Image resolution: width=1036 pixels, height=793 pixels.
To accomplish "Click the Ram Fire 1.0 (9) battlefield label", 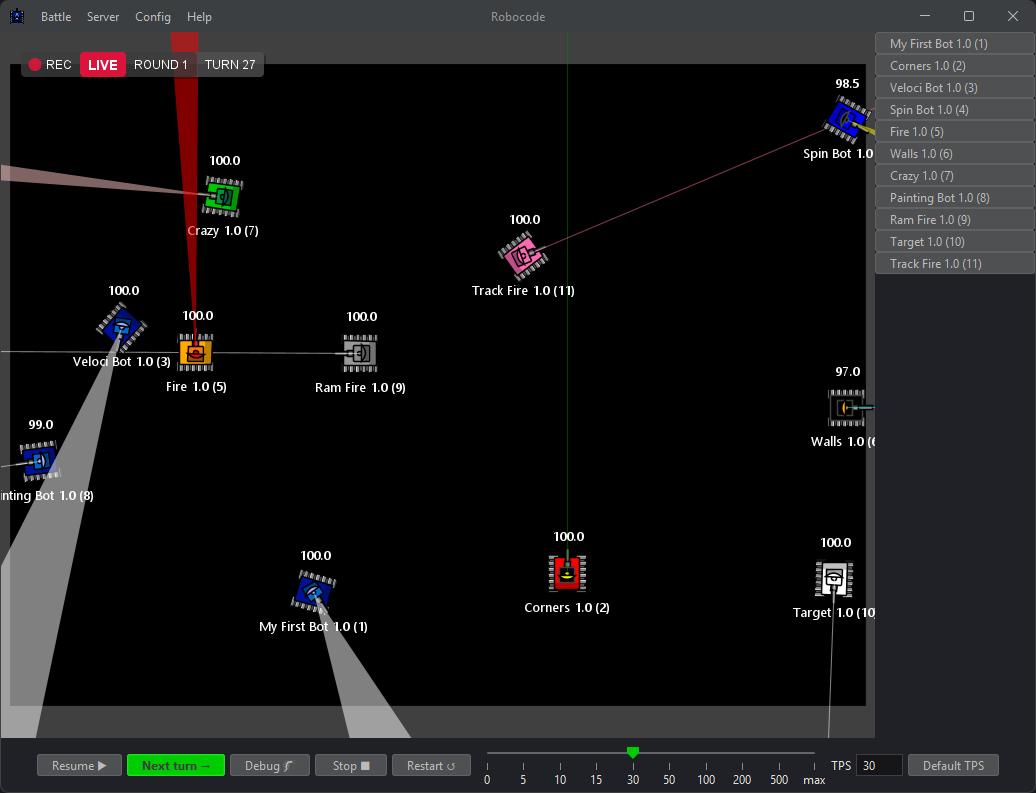I will tap(360, 387).
